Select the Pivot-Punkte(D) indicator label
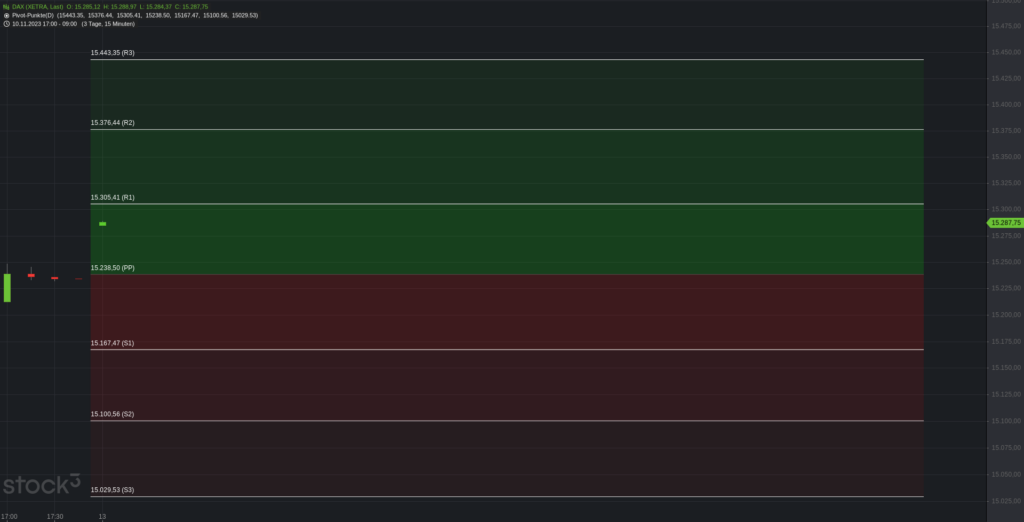1024x522 pixels. pyautogui.click(x=33, y=15)
